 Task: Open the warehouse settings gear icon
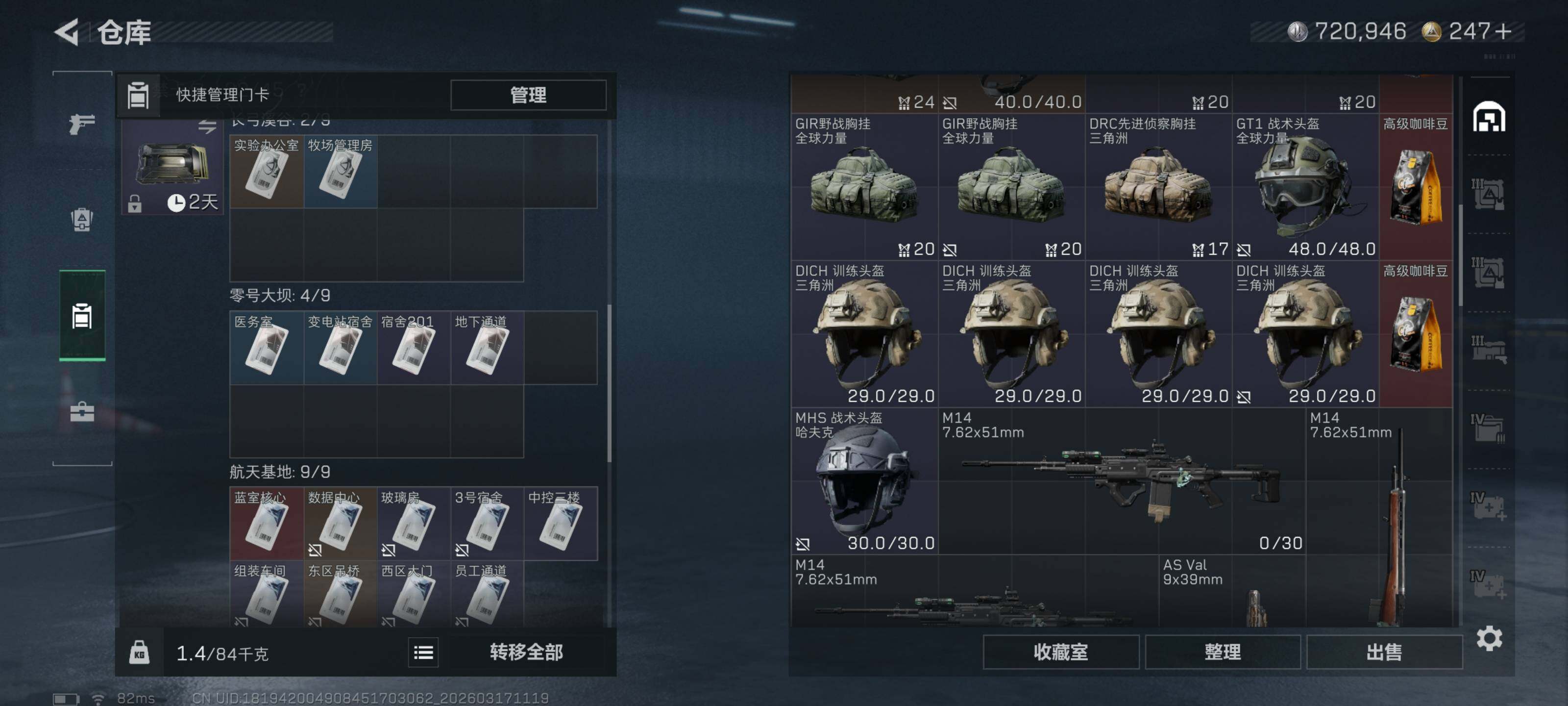point(1489,638)
